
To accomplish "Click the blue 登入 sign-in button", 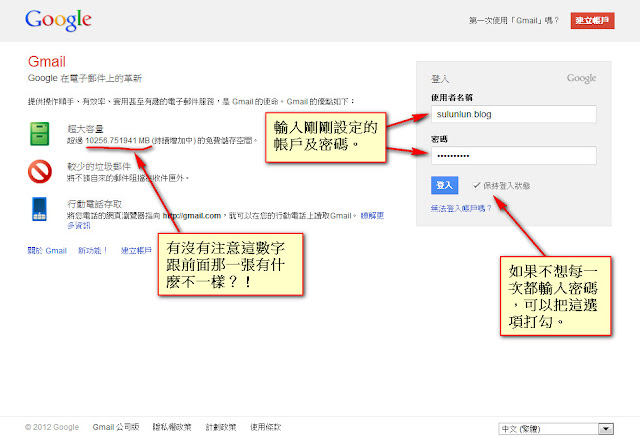I will pyautogui.click(x=444, y=185).
